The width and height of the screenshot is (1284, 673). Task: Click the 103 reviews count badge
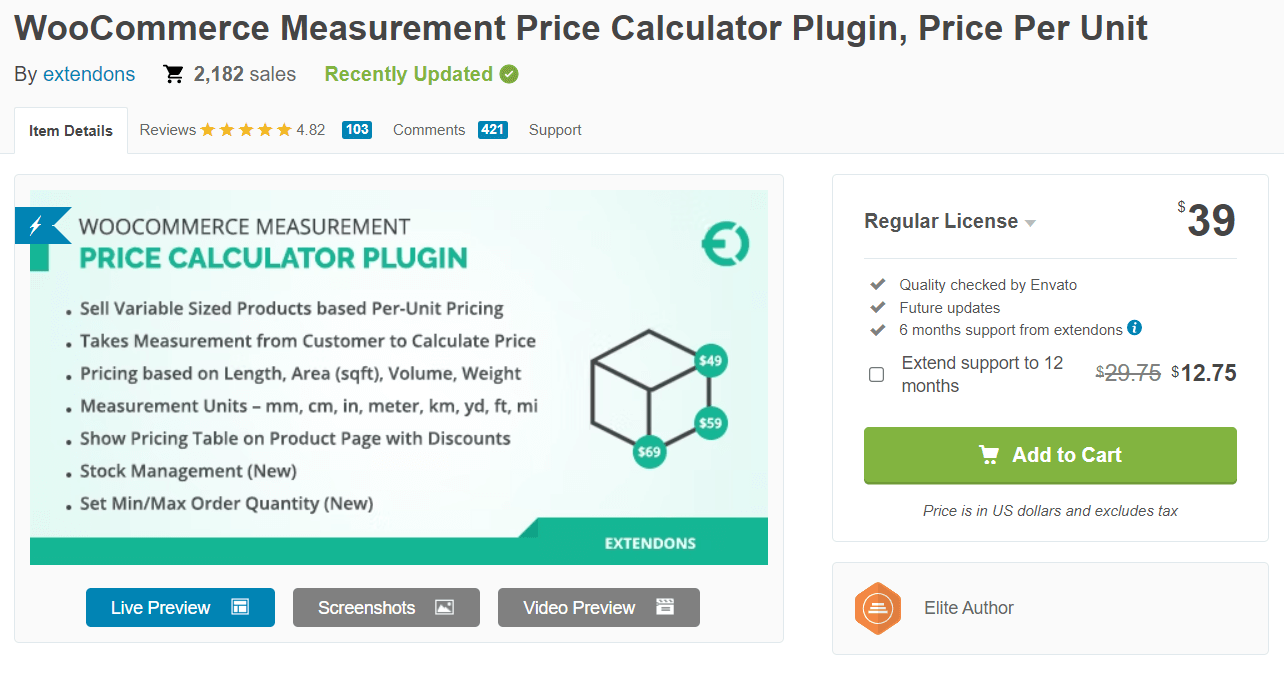(357, 129)
